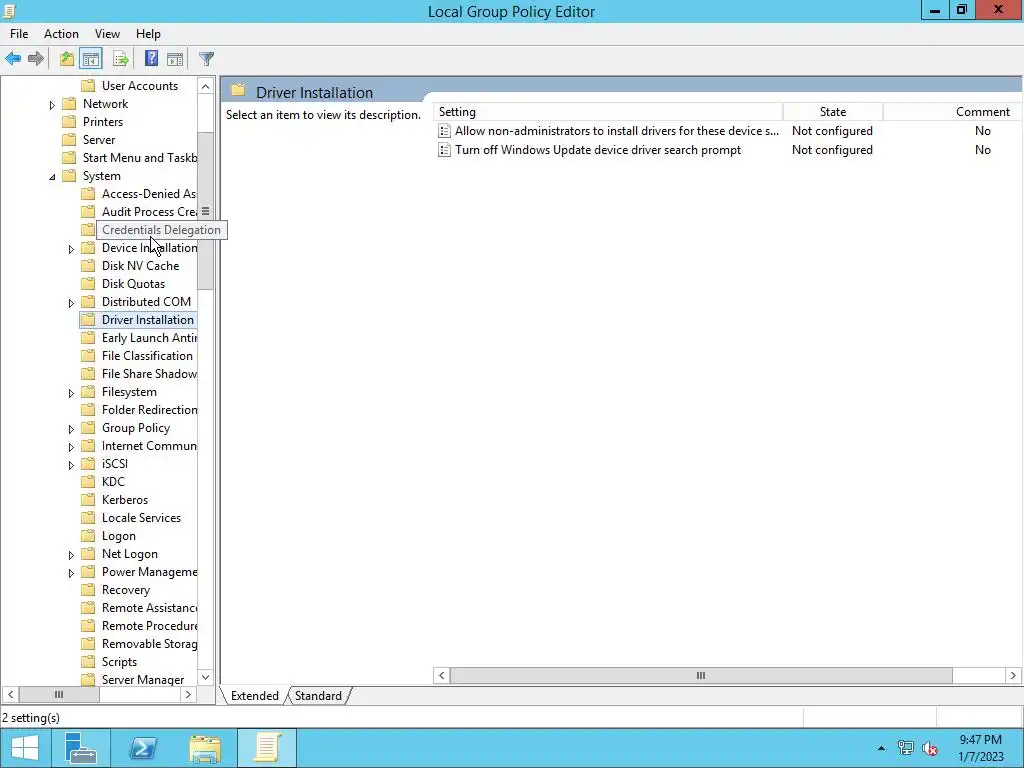Click the network tray icon
Viewport: 1024px width, 768px height.
905,748
